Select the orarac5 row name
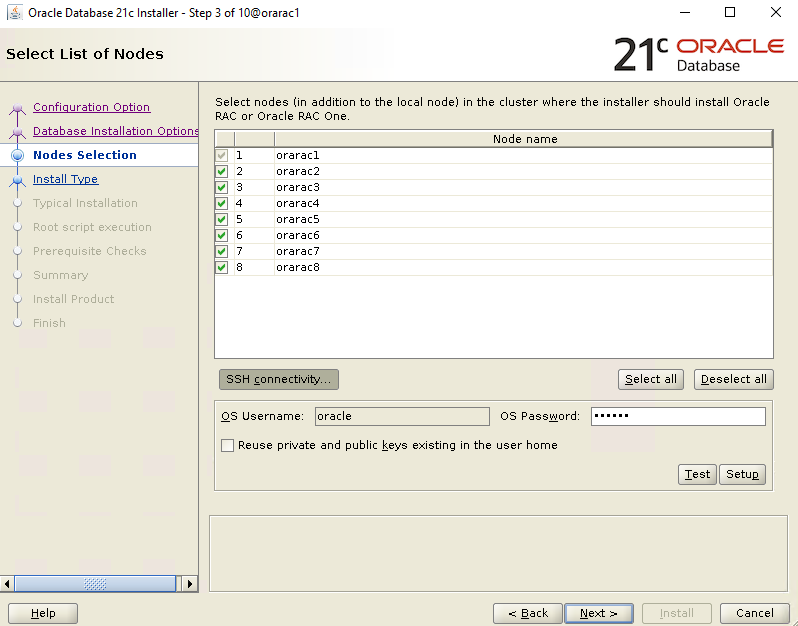 click(298, 219)
